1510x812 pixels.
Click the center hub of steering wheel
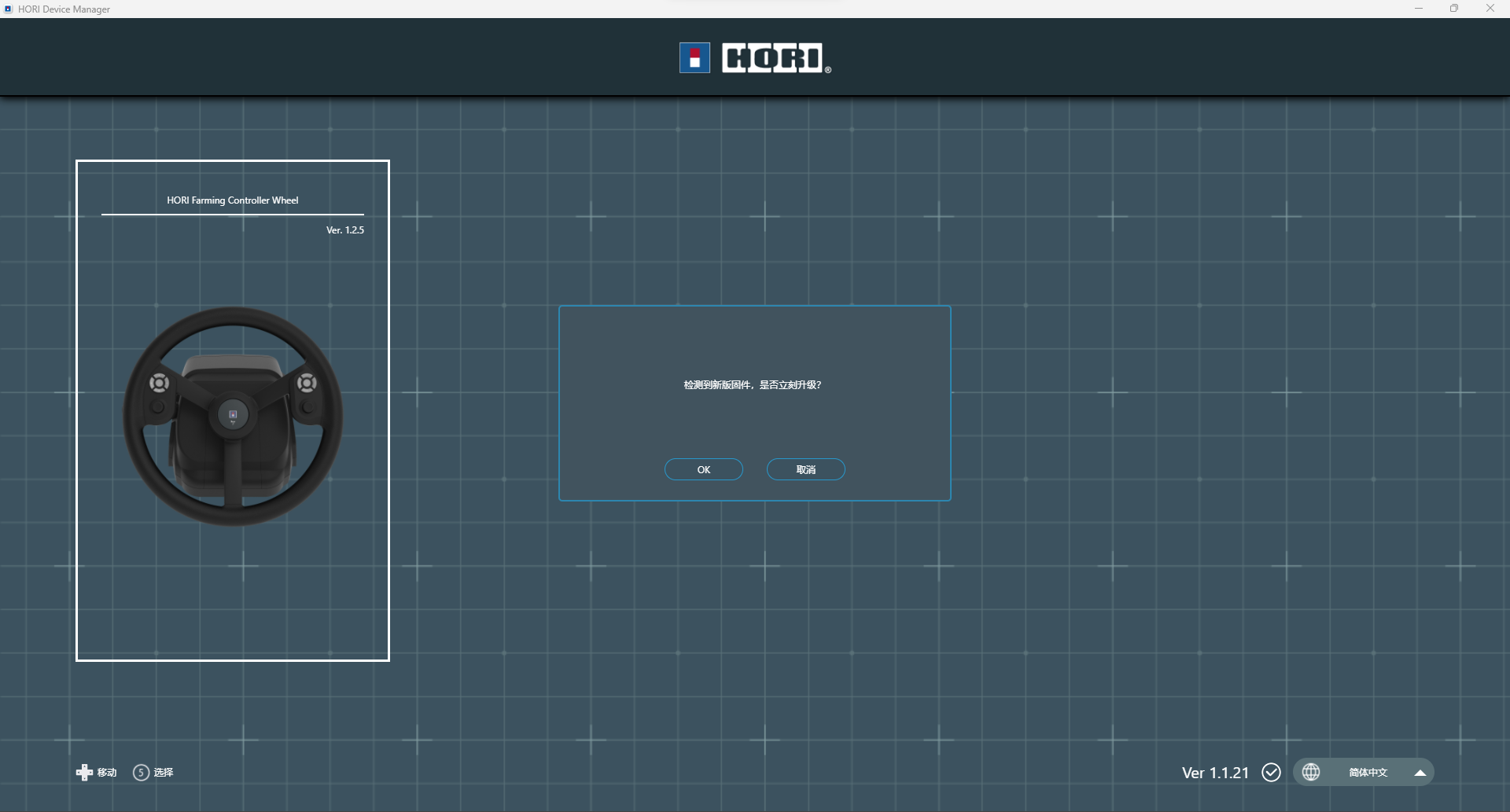point(233,415)
